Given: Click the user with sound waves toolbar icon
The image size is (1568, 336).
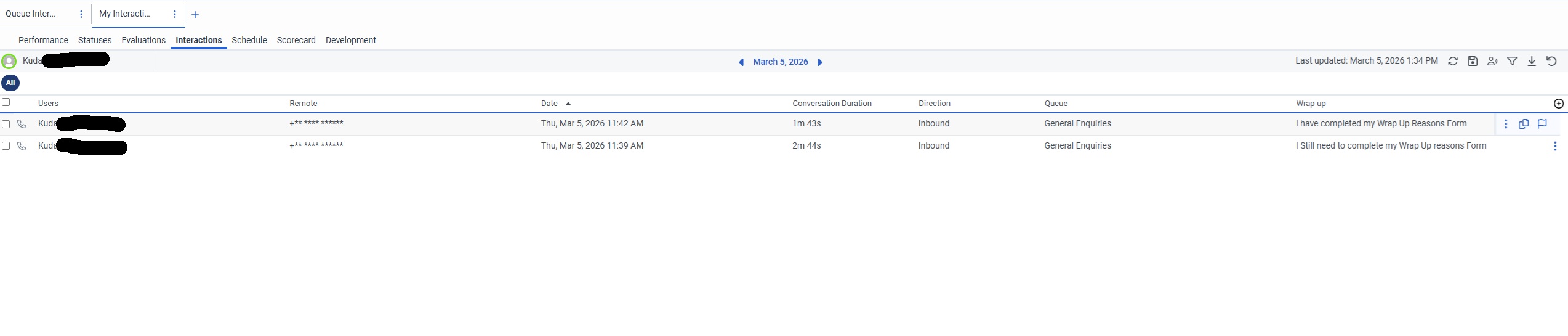Looking at the screenshot, I should [x=1492, y=61].
